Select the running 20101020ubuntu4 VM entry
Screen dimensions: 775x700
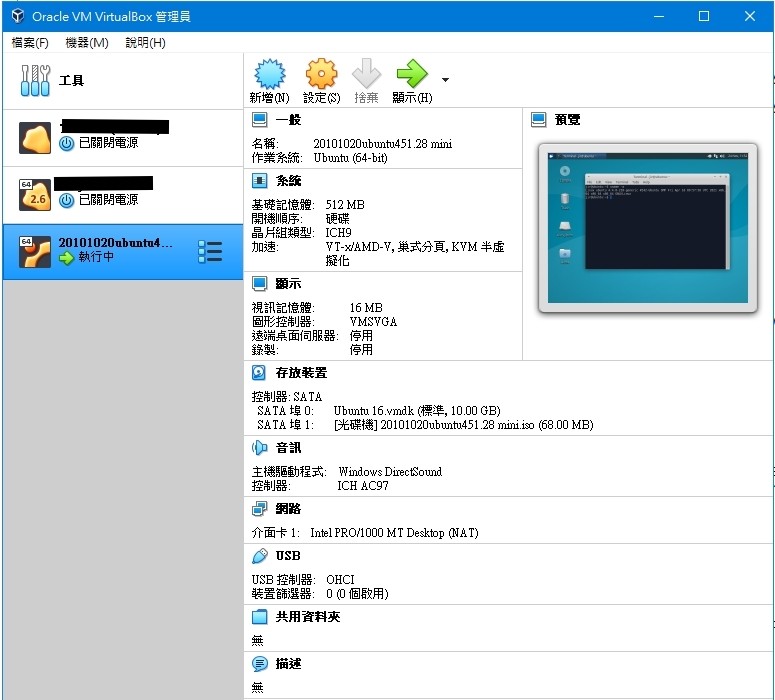123,252
